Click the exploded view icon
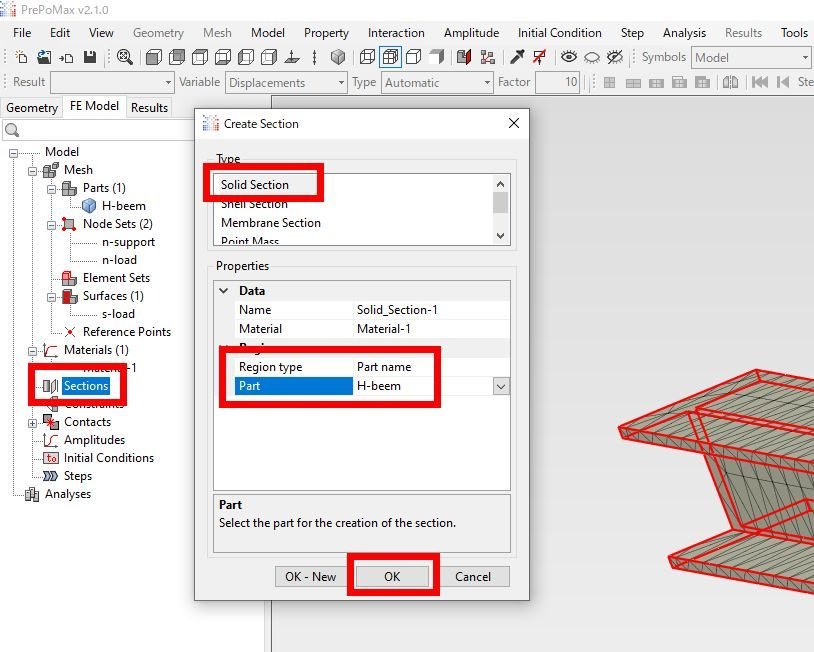Screen dimensions: 814x652 487,57
